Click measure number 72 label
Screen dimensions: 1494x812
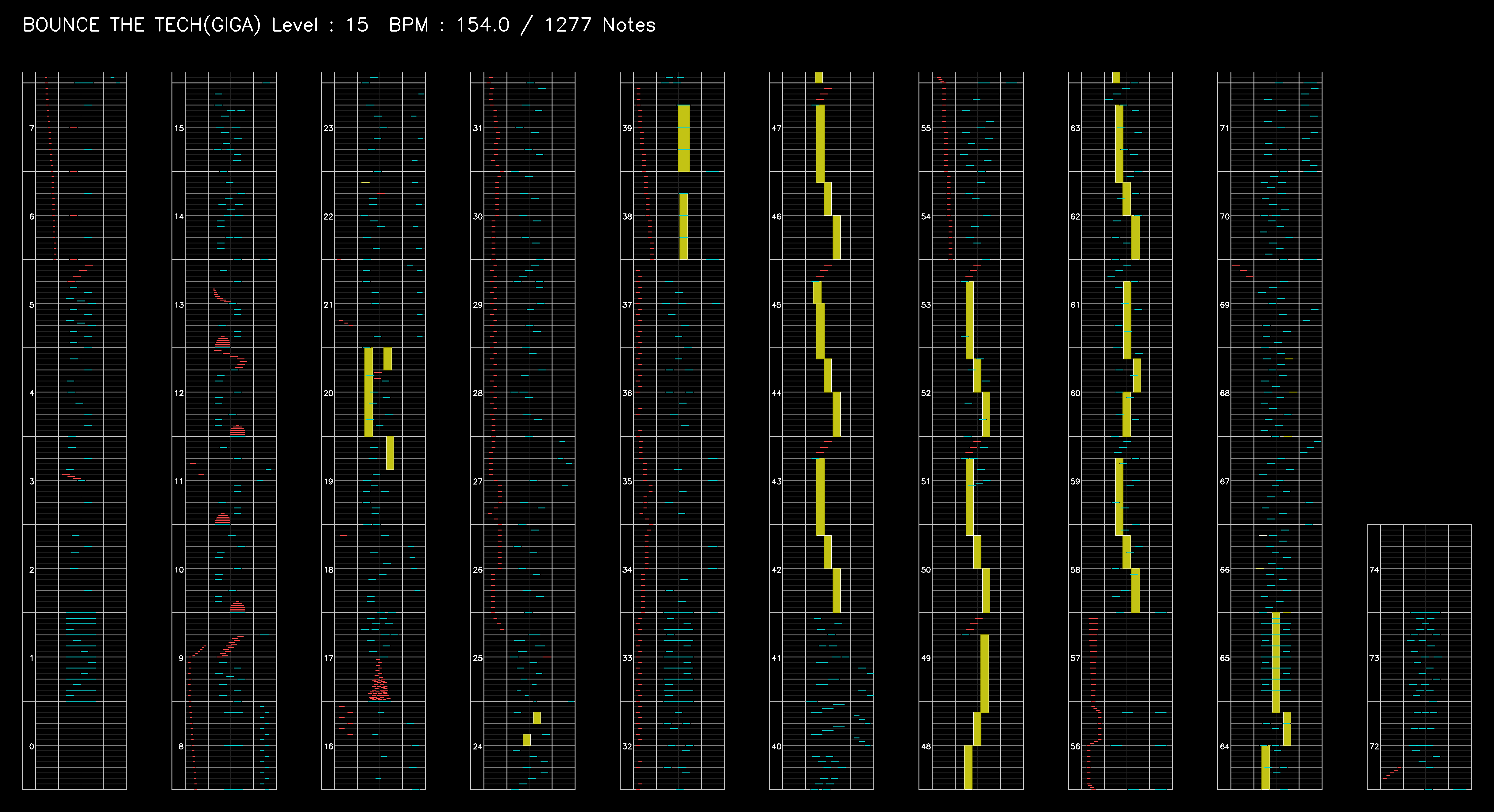click(x=1374, y=746)
